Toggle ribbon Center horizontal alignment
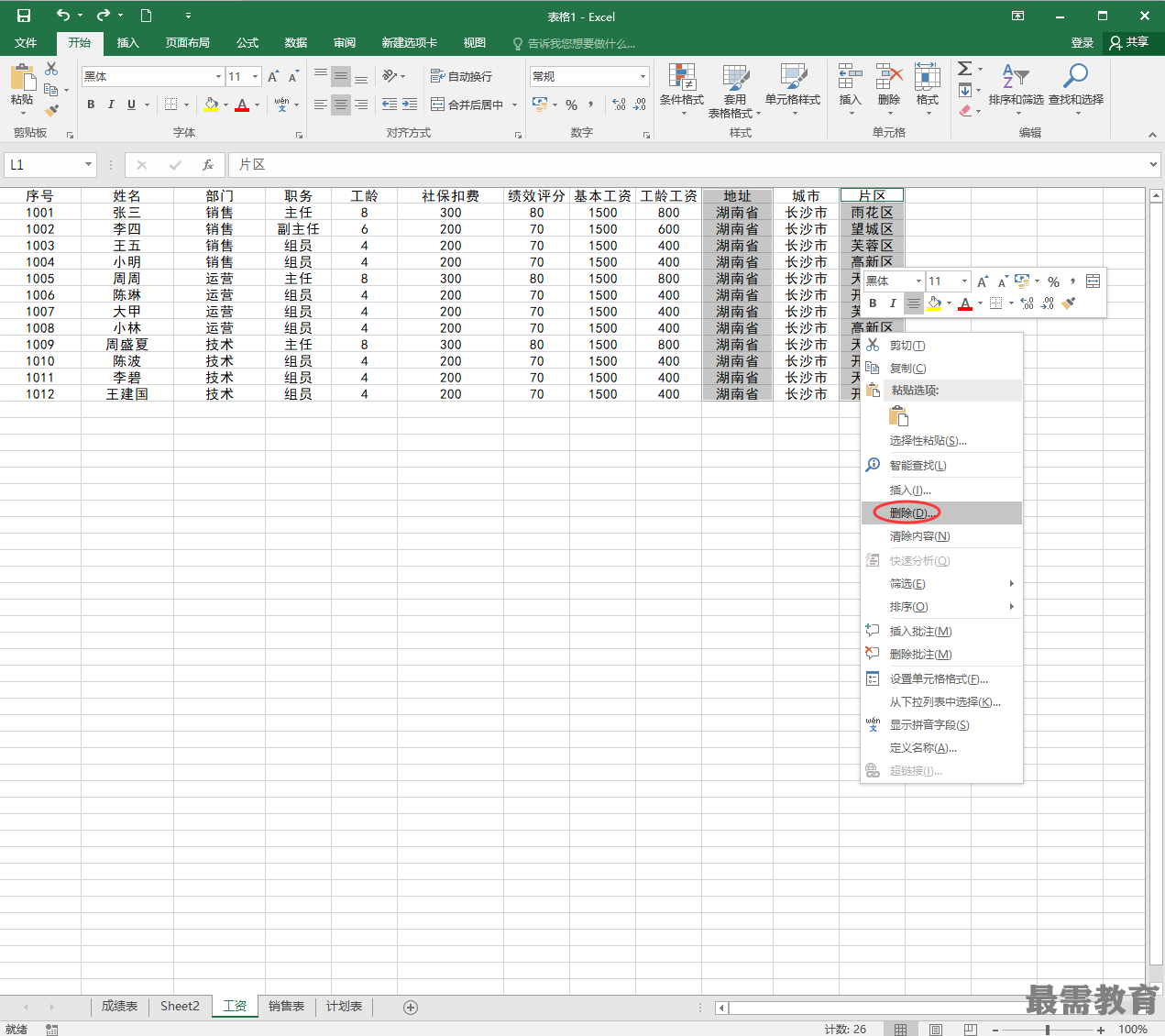1165x1036 pixels. (x=341, y=105)
